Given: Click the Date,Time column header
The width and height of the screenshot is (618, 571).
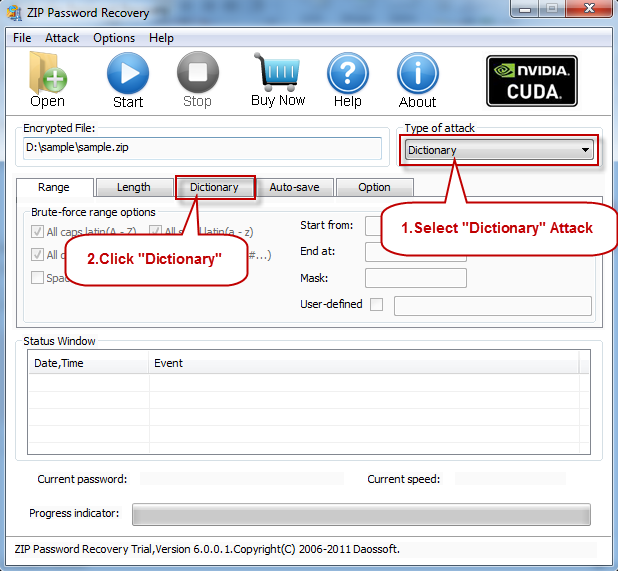Looking at the screenshot, I should click(x=89, y=363).
